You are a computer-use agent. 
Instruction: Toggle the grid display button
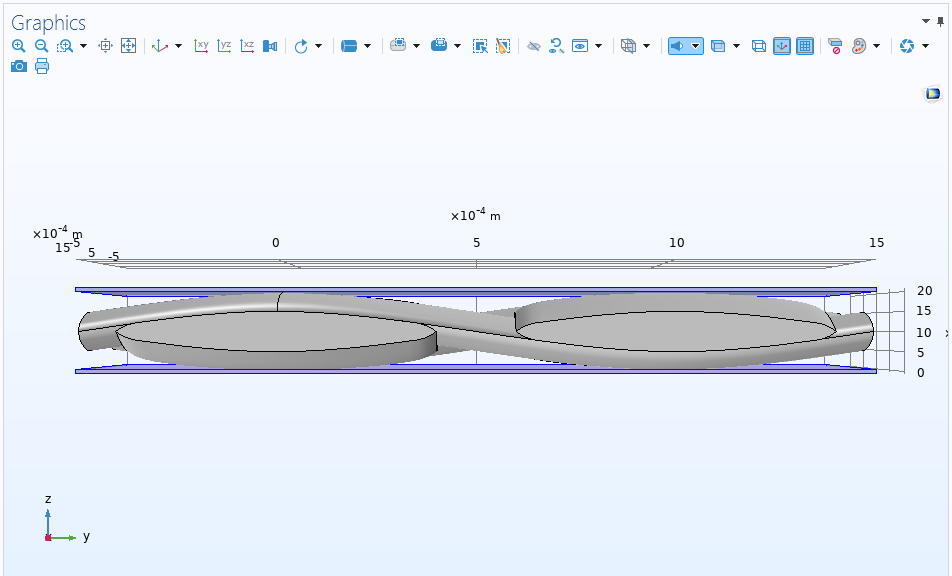tap(805, 46)
